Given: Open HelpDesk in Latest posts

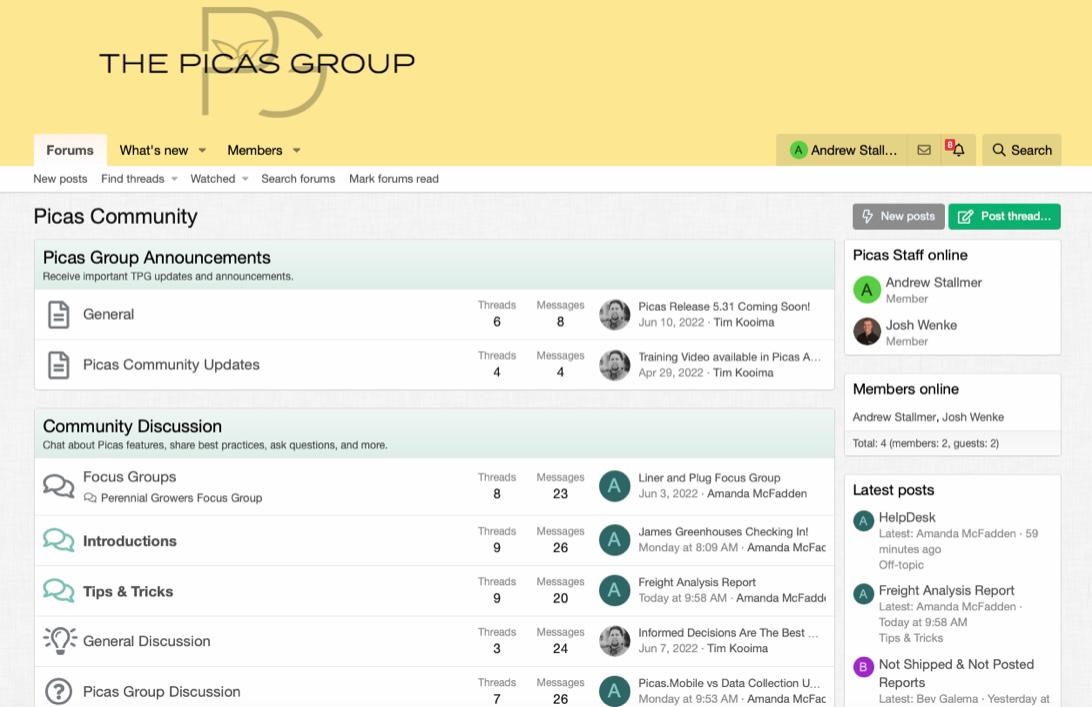Looking at the screenshot, I should (907, 518).
